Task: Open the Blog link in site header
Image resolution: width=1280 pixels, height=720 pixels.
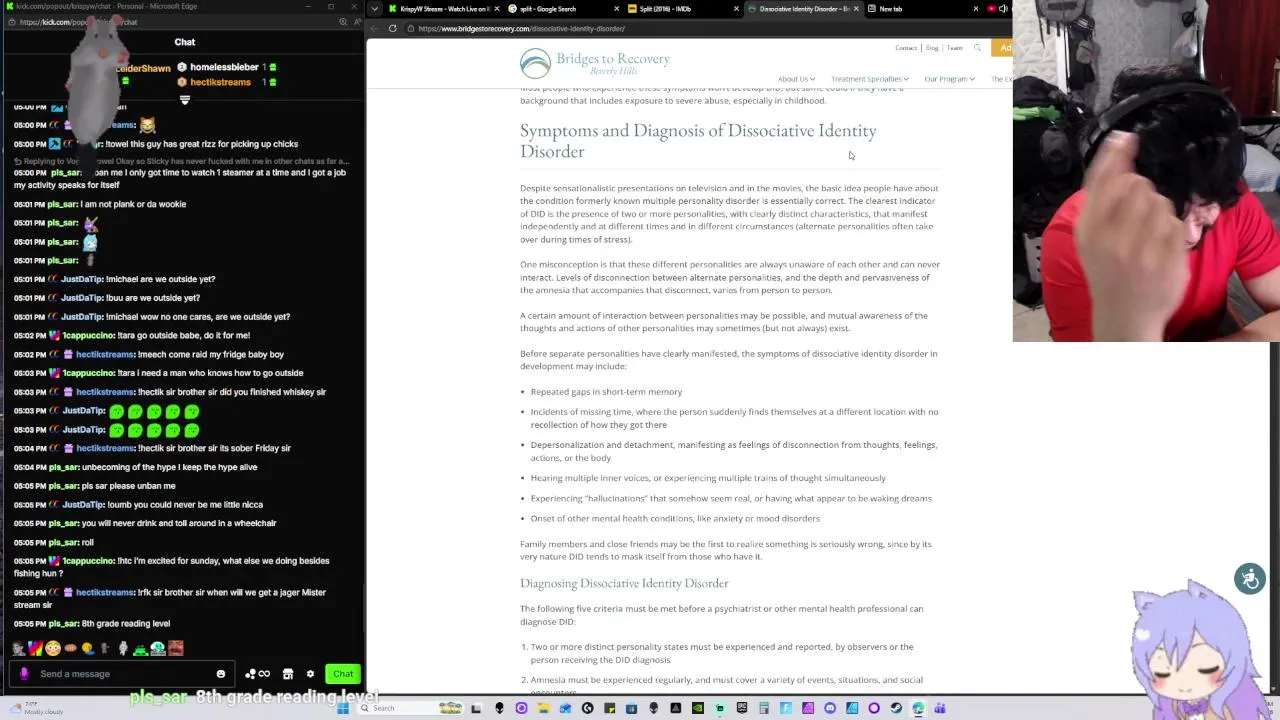Action: point(932,48)
